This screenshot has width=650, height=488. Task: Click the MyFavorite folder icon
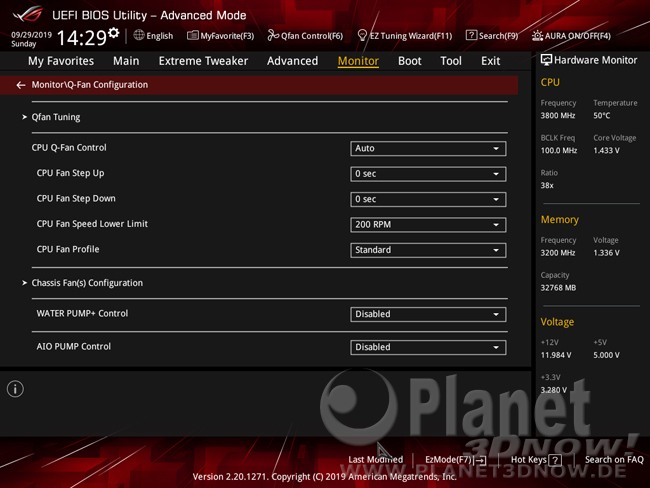click(x=192, y=36)
